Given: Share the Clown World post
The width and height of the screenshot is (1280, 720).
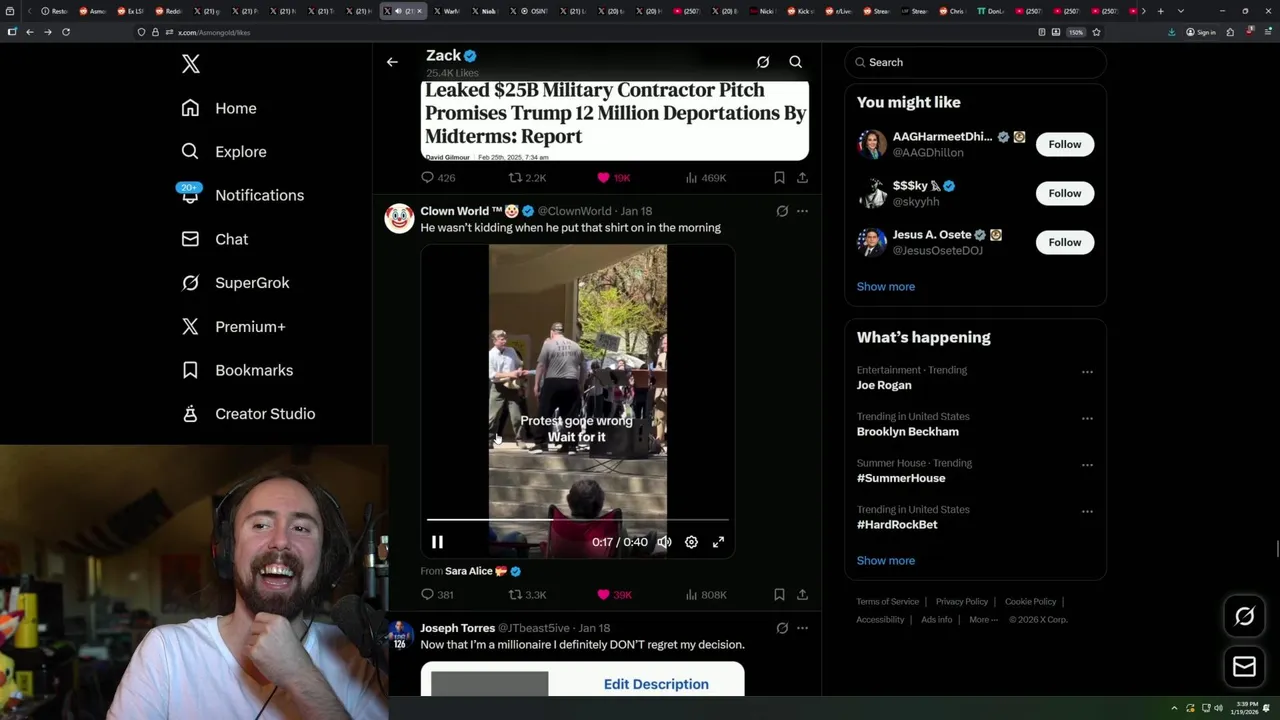Looking at the screenshot, I should tap(802, 595).
